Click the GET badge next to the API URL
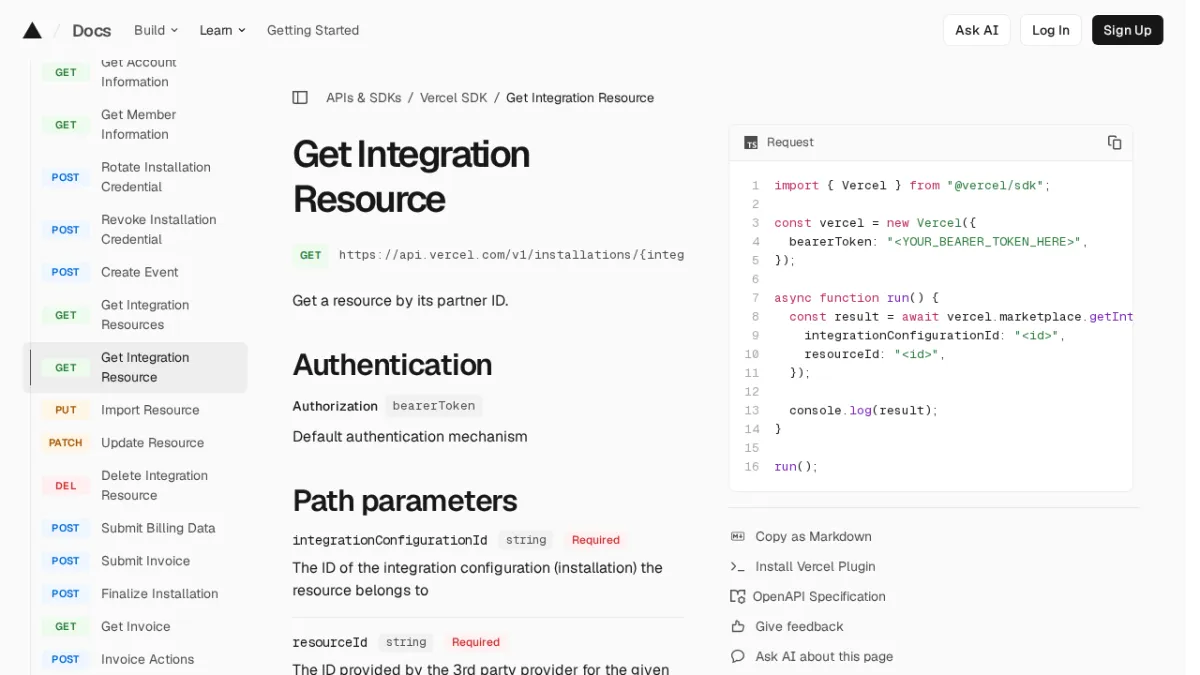Screen dimensions: 1200x675 [311, 255]
